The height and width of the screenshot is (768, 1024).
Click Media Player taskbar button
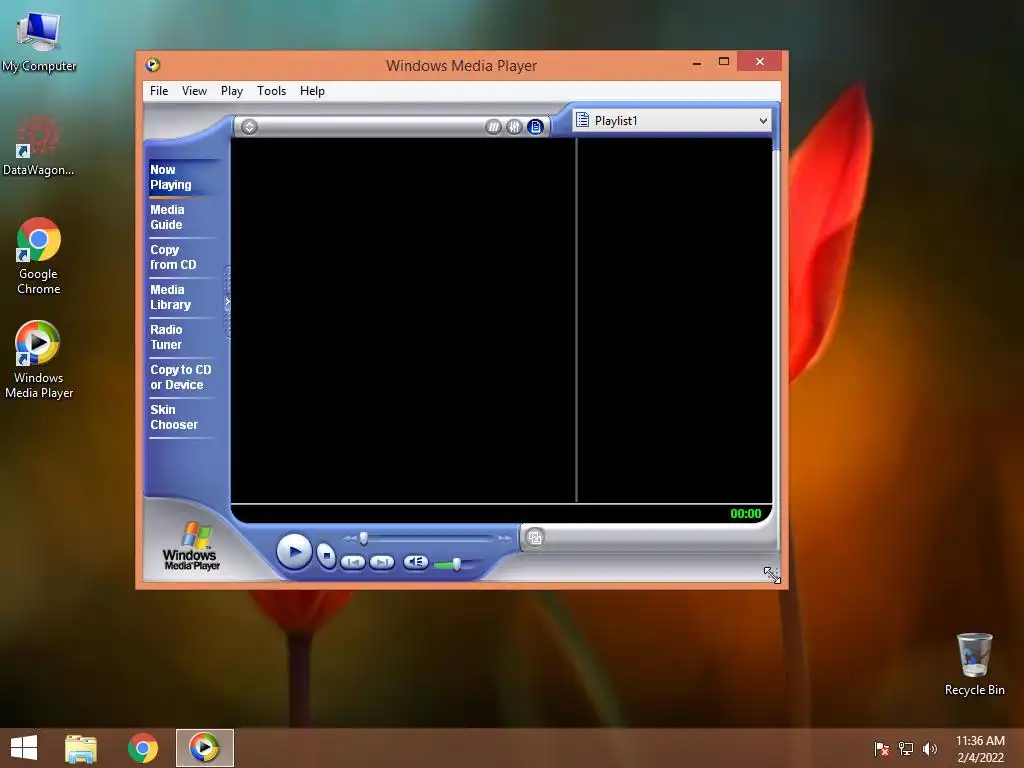pos(204,748)
